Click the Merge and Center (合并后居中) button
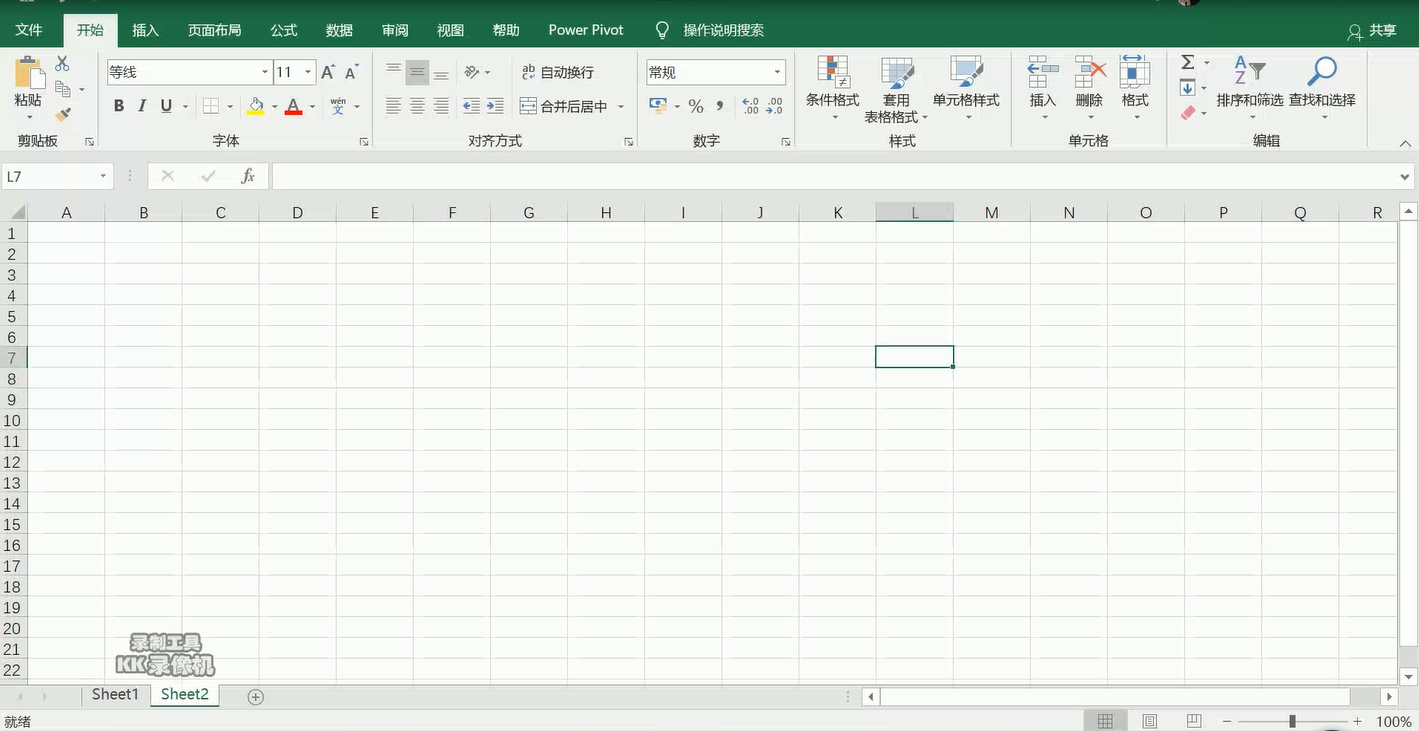Image resolution: width=1419 pixels, height=731 pixels. tap(564, 106)
